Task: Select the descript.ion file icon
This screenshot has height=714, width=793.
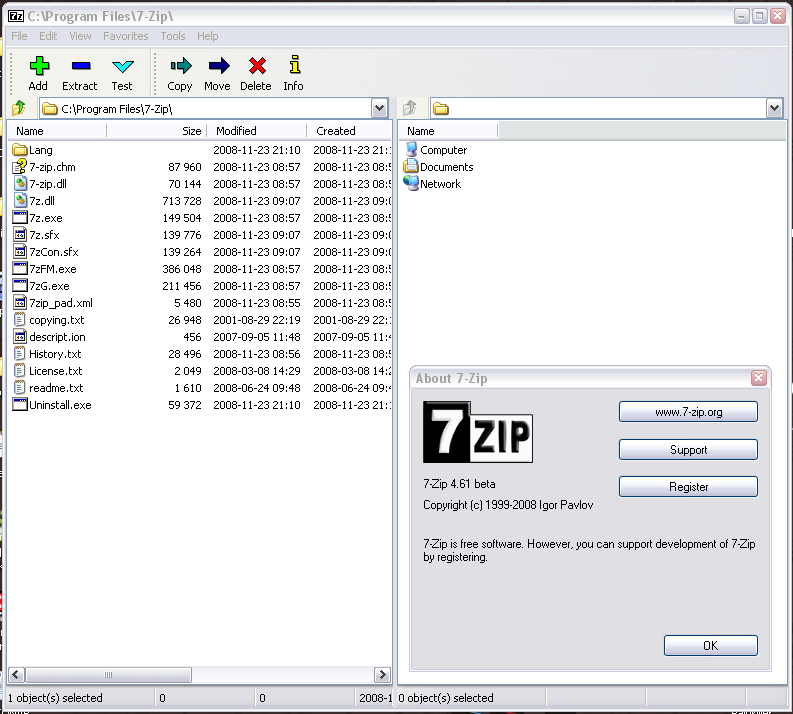Action: pos(19,337)
